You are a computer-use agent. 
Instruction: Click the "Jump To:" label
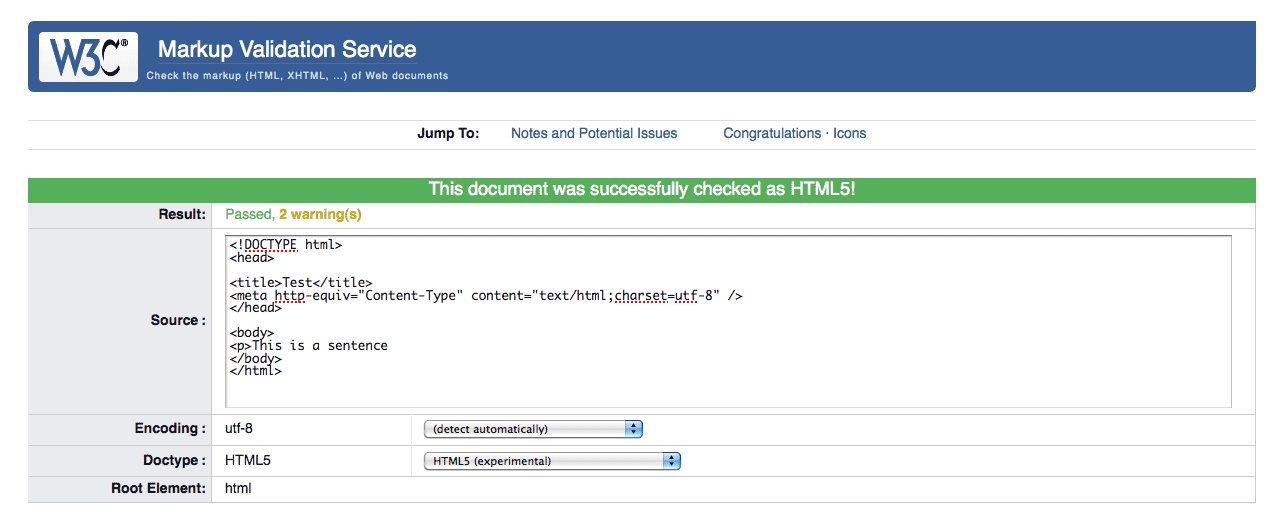pyautogui.click(x=448, y=133)
